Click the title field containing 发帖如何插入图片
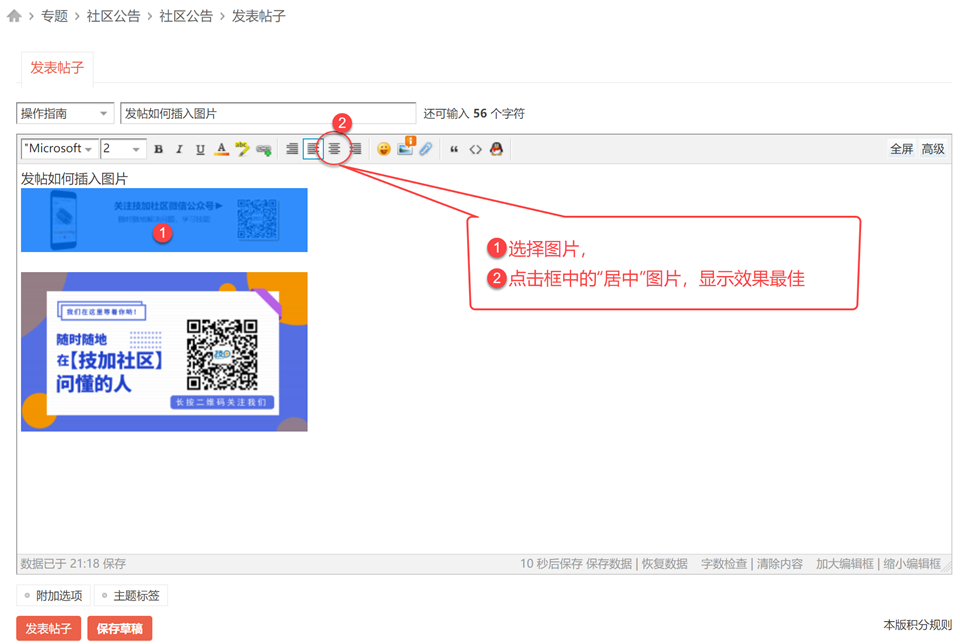 268,113
